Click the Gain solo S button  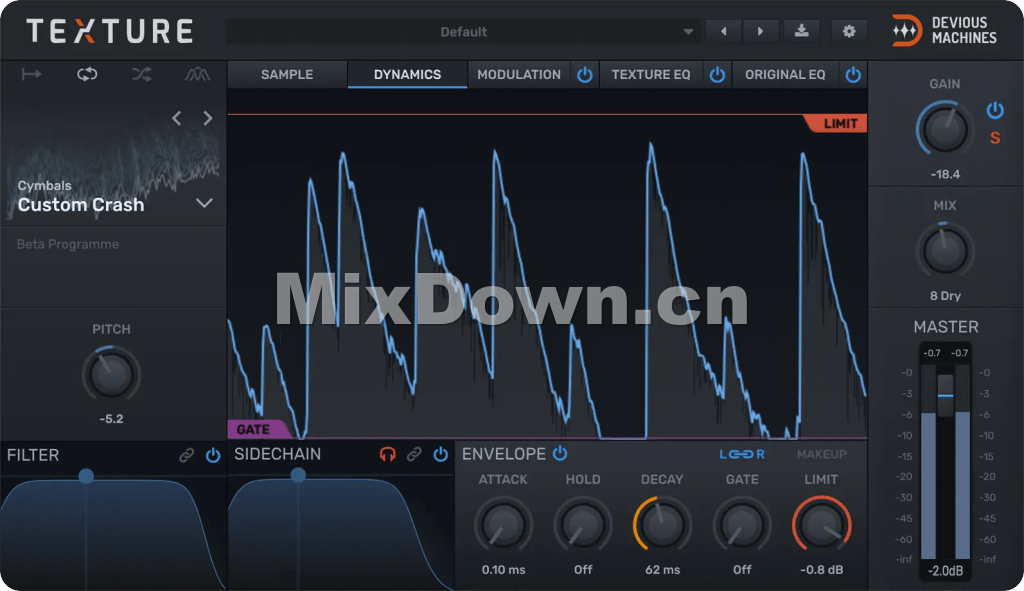point(995,138)
